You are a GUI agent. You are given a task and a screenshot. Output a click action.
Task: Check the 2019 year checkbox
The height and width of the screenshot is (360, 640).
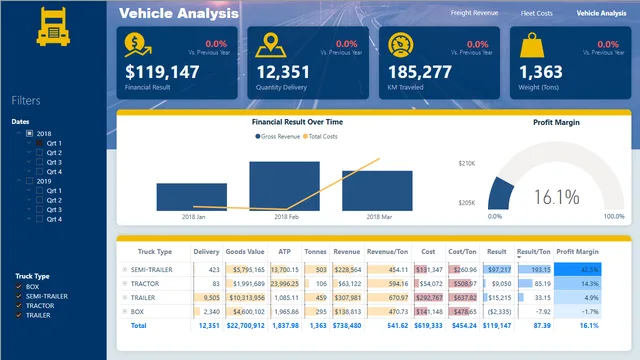pyautogui.click(x=29, y=181)
